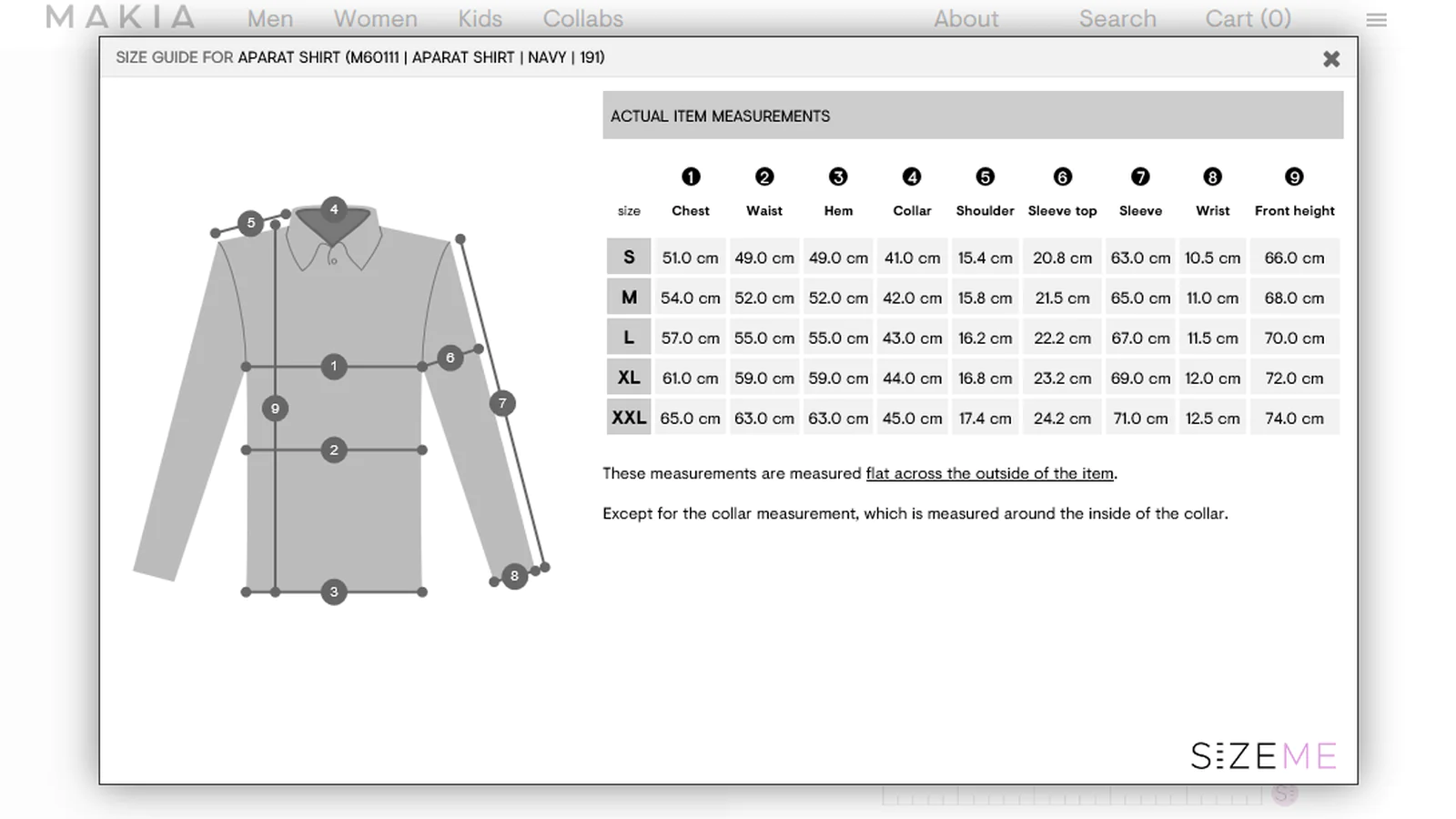Click M wrist value 11.0 cm
The height and width of the screenshot is (819, 1456).
point(1212,298)
